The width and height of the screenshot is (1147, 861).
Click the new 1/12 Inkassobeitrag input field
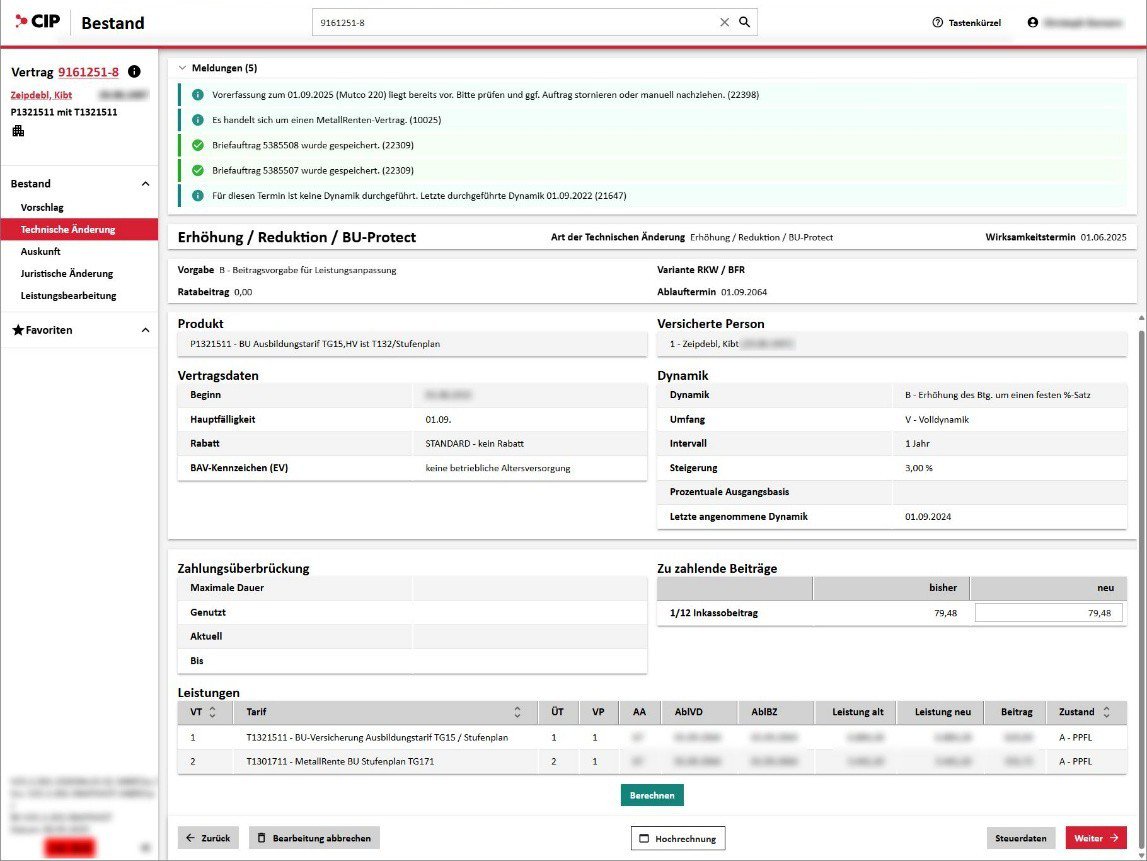[x=1048, y=613]
